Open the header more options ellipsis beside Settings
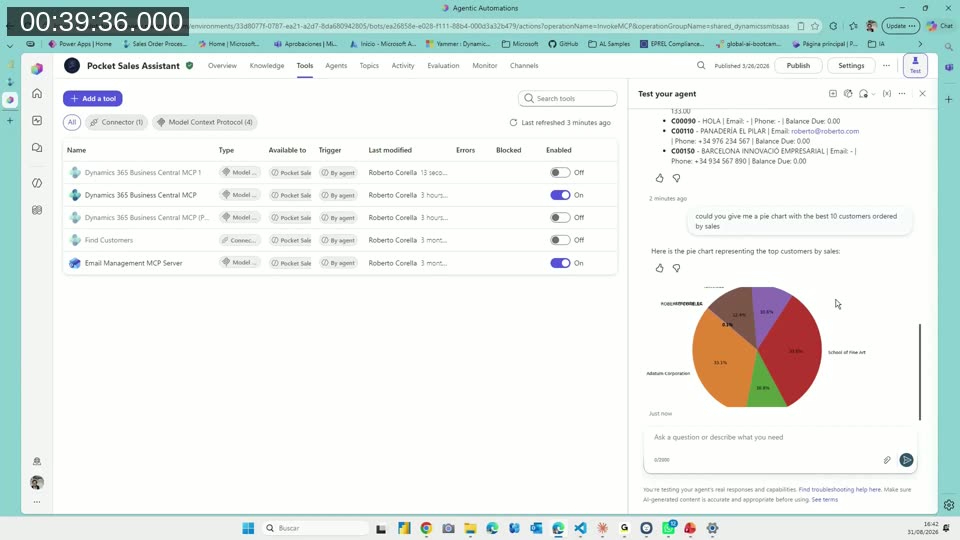 pos(886,66)
